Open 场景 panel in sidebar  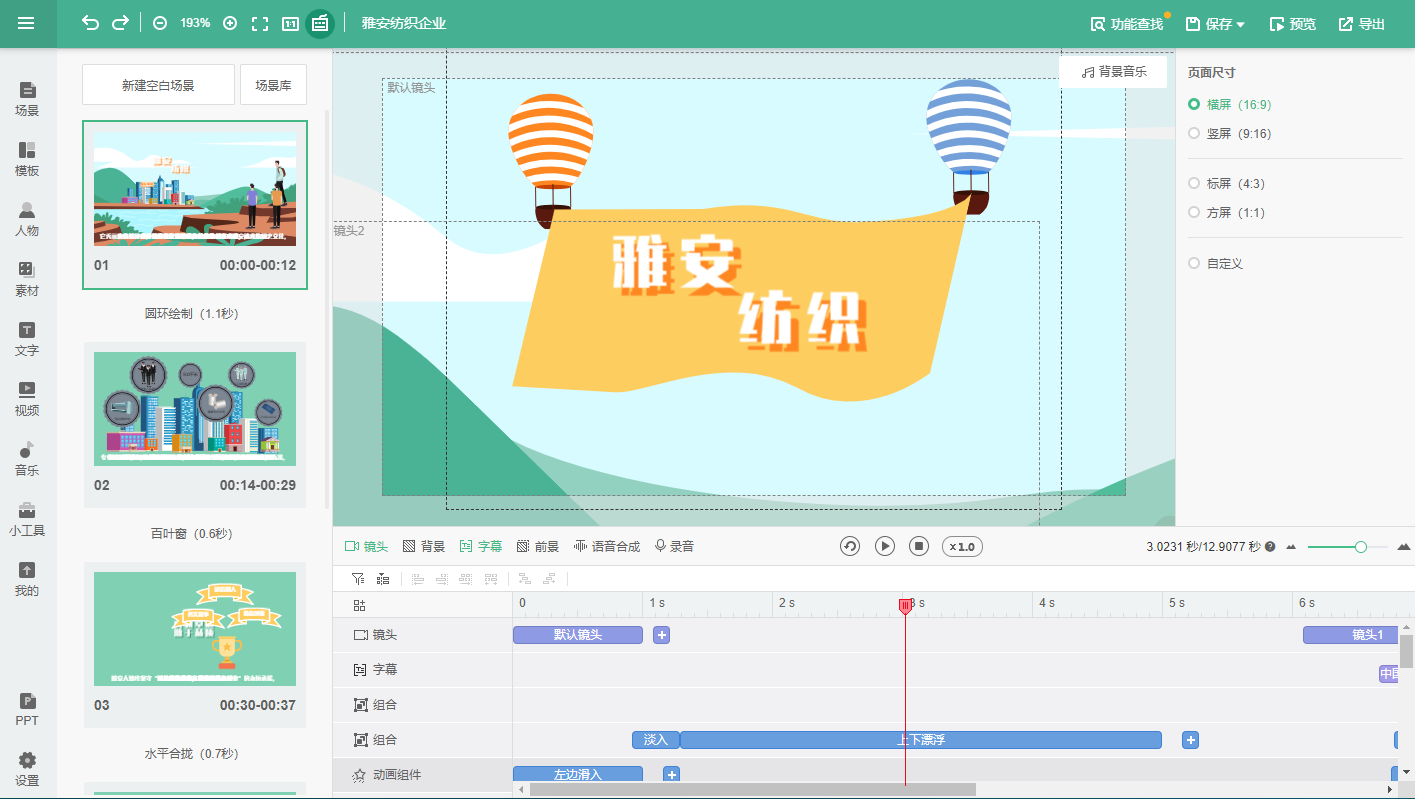pyautogui.click(x=27, y=100)
